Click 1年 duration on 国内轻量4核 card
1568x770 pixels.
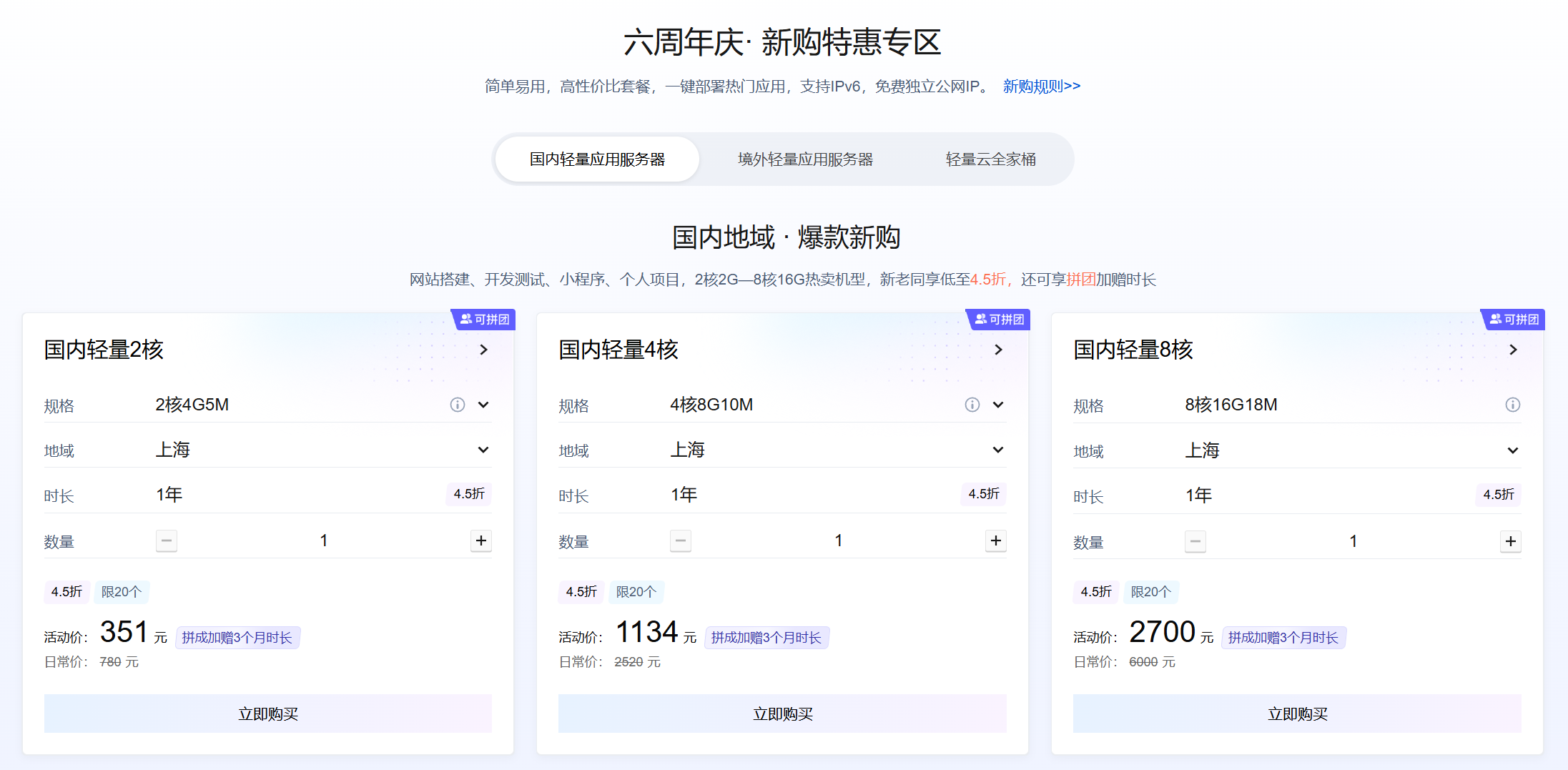point(684,495)
